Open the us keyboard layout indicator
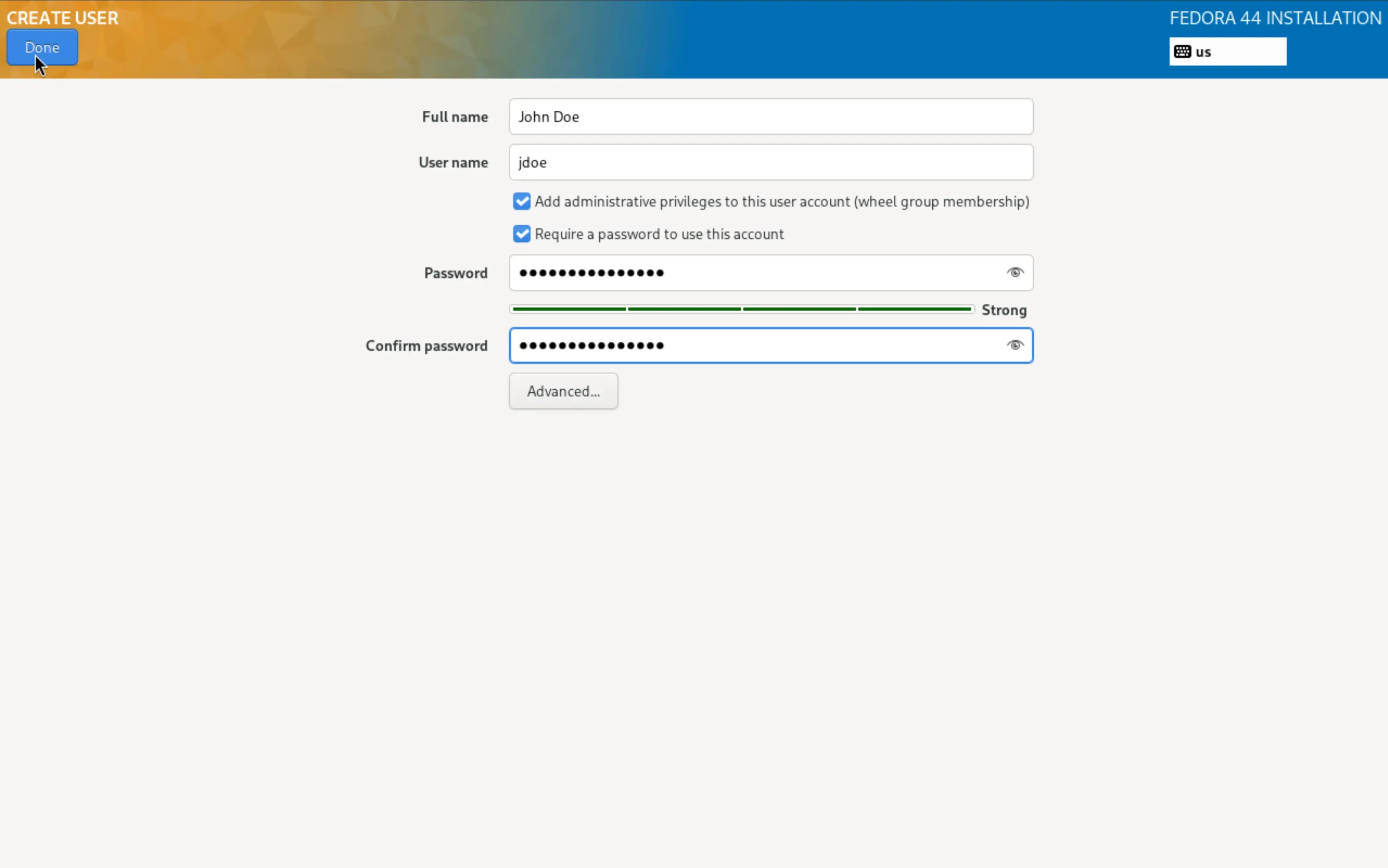 [1227, 52]
